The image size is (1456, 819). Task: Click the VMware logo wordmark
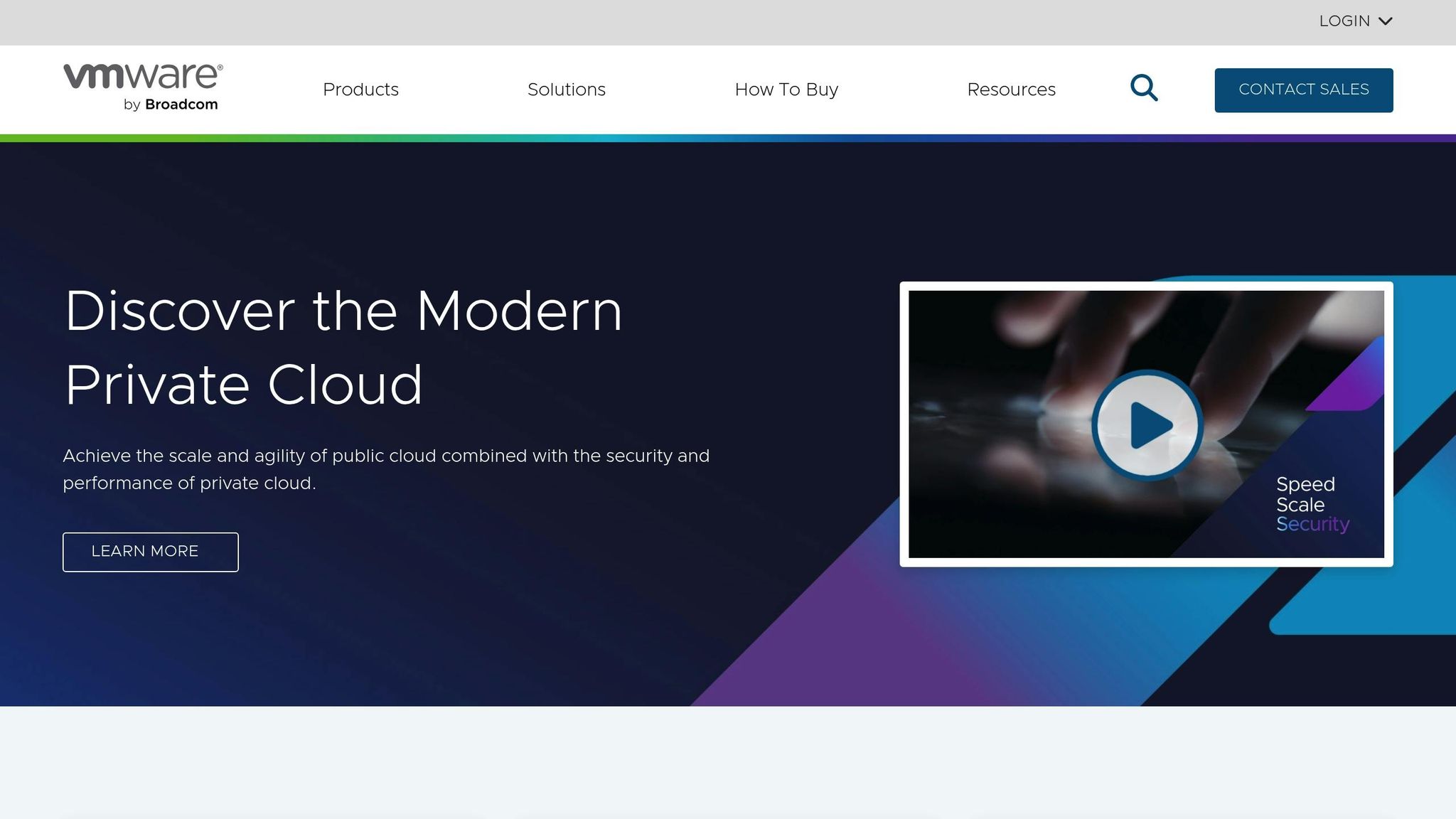(143, 76)
